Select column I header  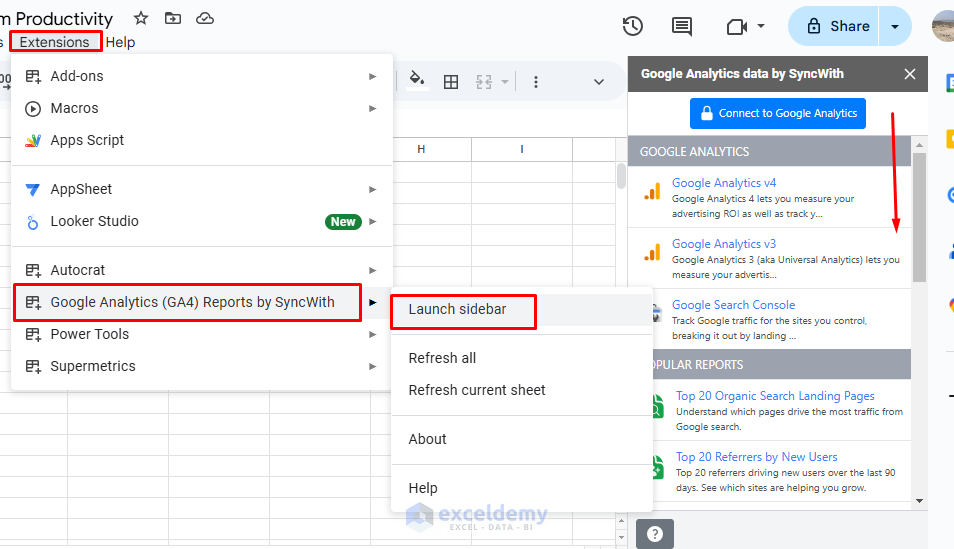[x=522, y=149]
